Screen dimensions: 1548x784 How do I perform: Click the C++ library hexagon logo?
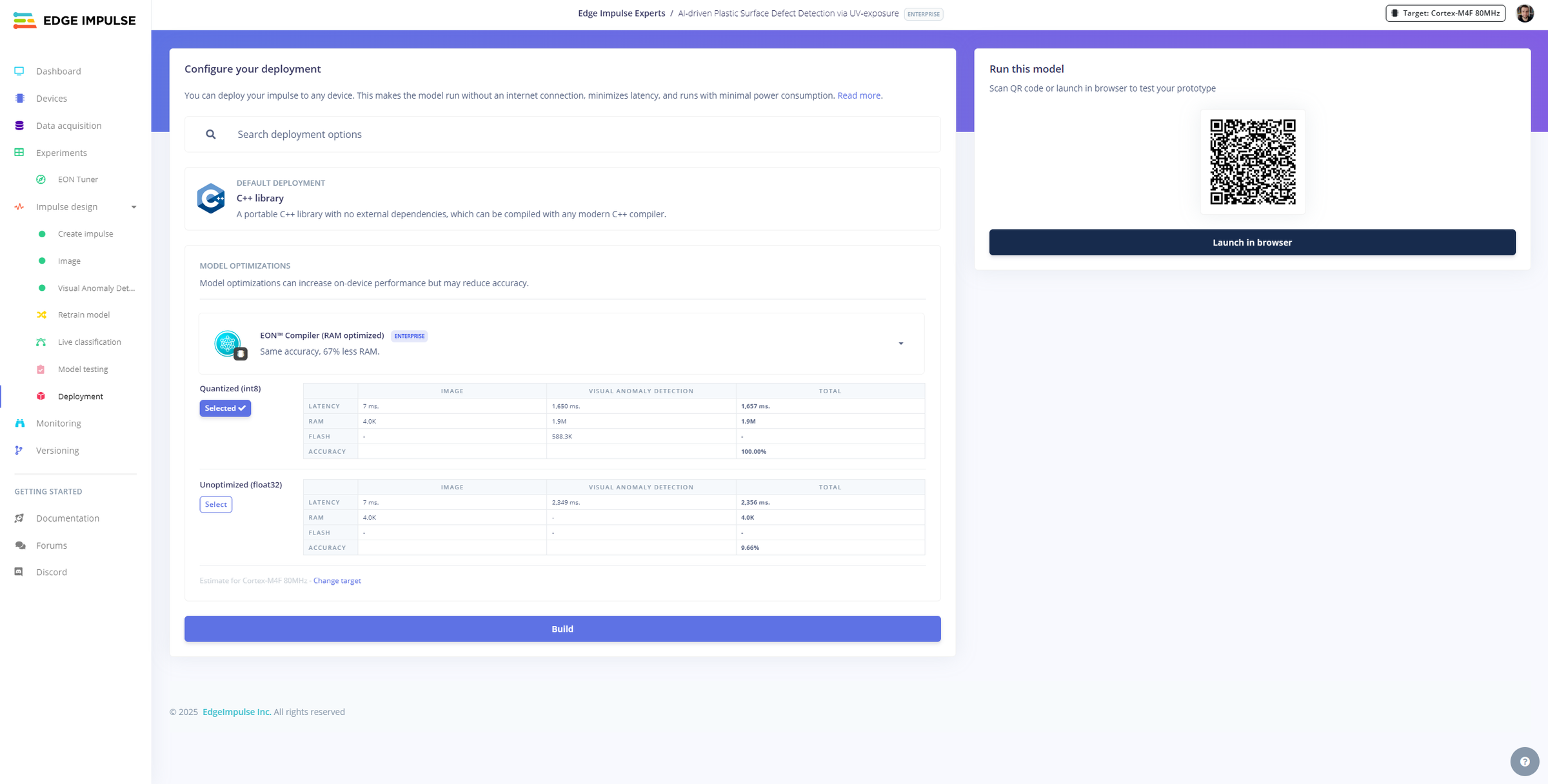point(211,199)
